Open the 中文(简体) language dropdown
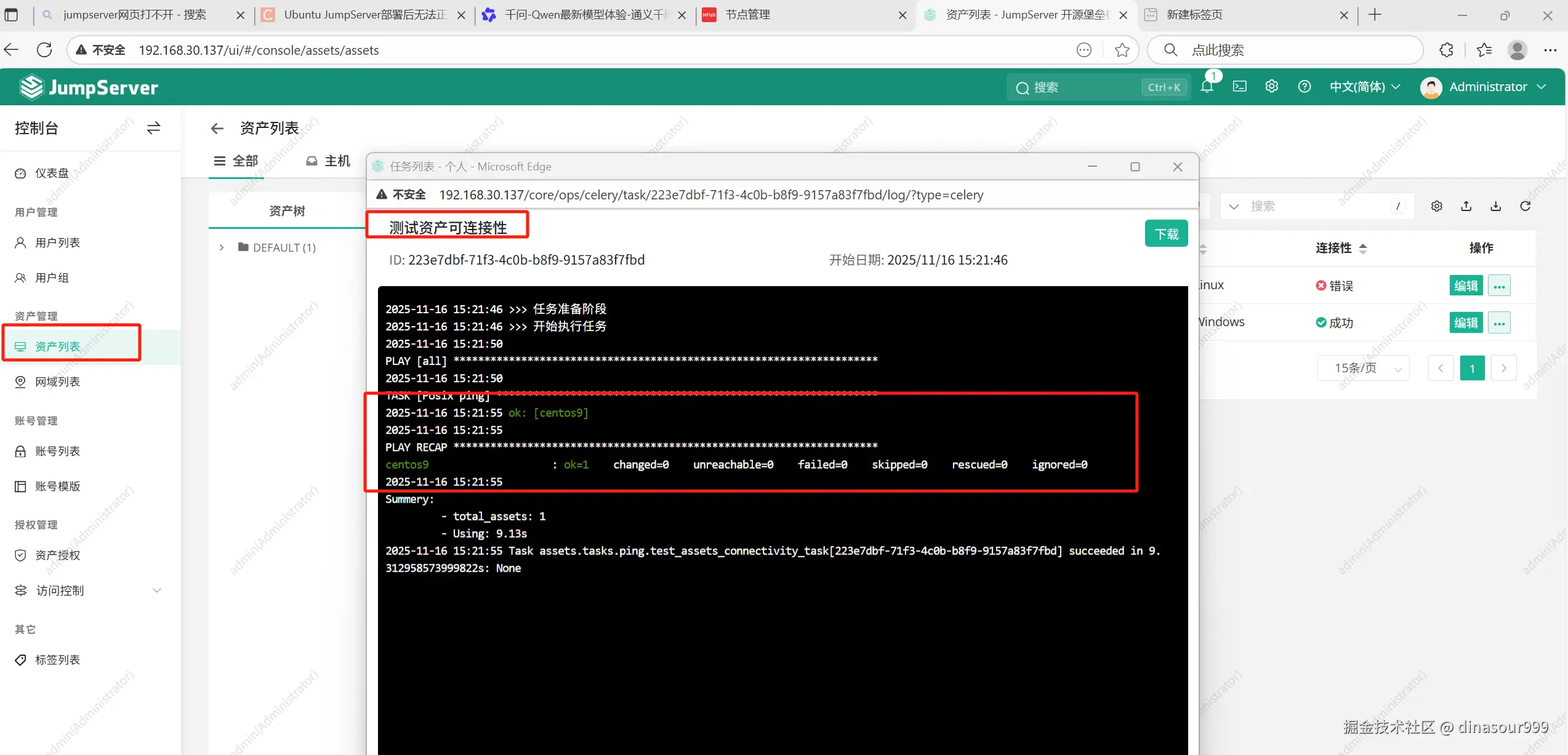 click(1364, 87)
